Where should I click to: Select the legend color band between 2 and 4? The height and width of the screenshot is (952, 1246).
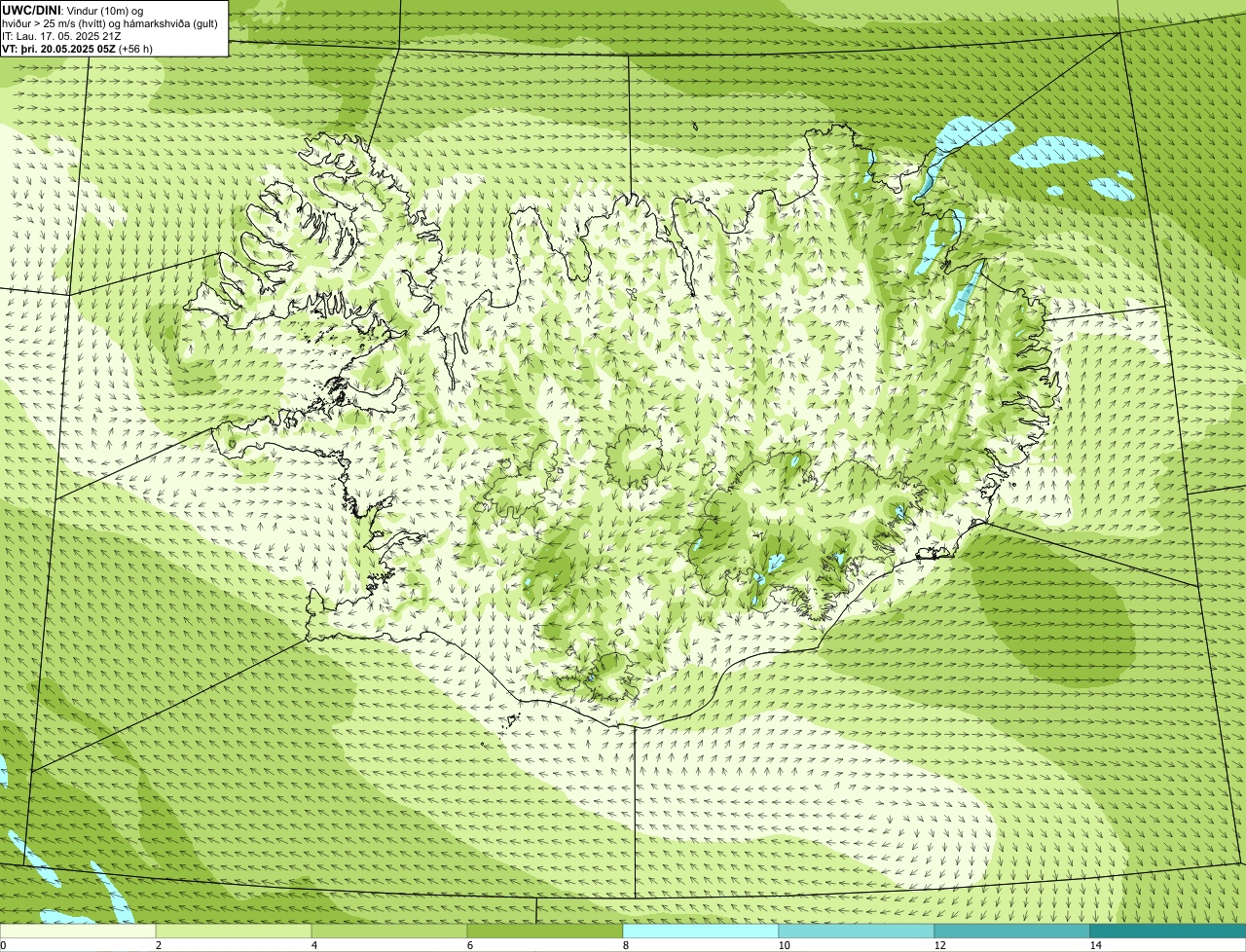coord(234,931)
